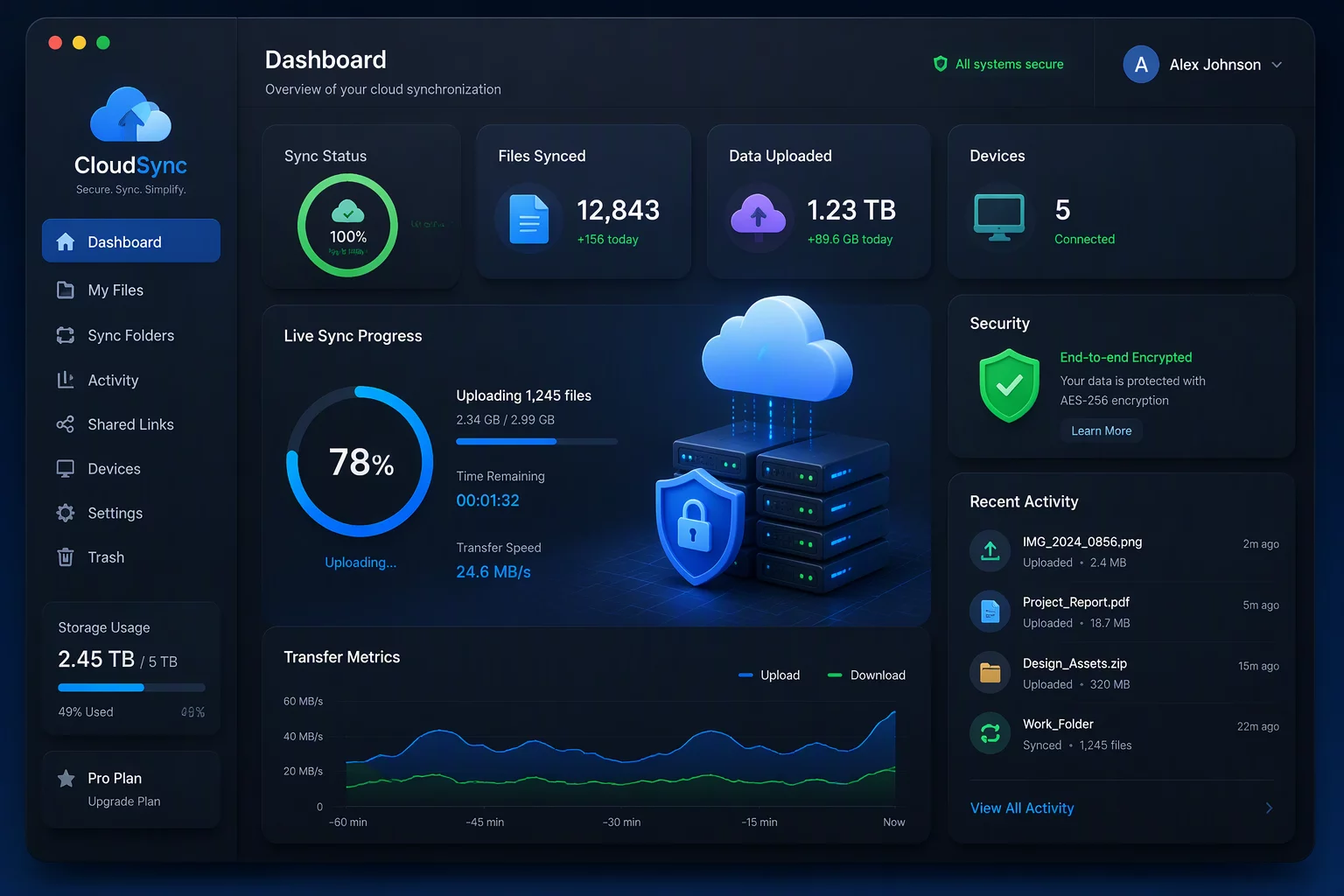Open the View All Activity link
This screenshot has height=896, width=1344.
click(1022, 808)
